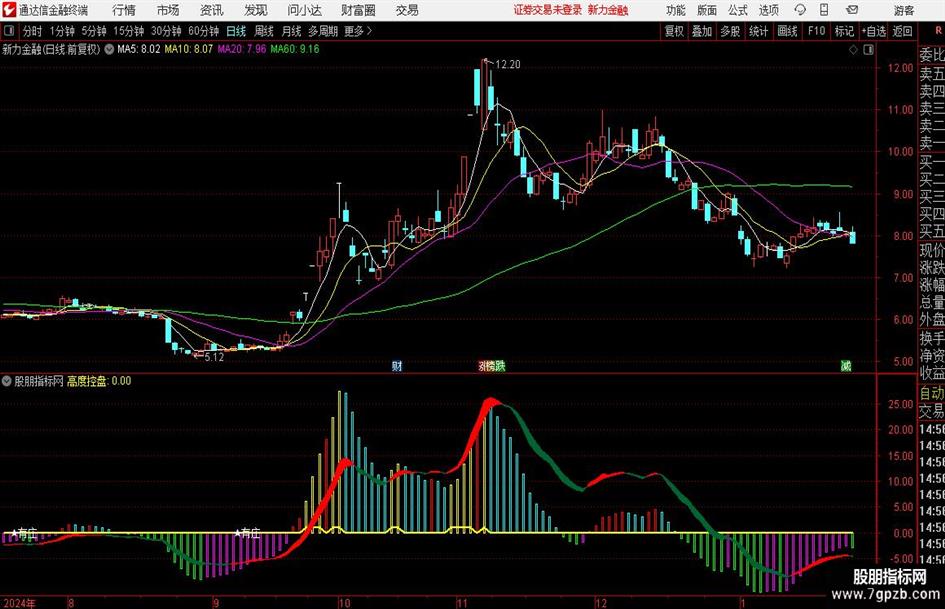Viewport: 945px width, 609px height.
Task: Open the 市场 menu
Action: pos(168,10)
